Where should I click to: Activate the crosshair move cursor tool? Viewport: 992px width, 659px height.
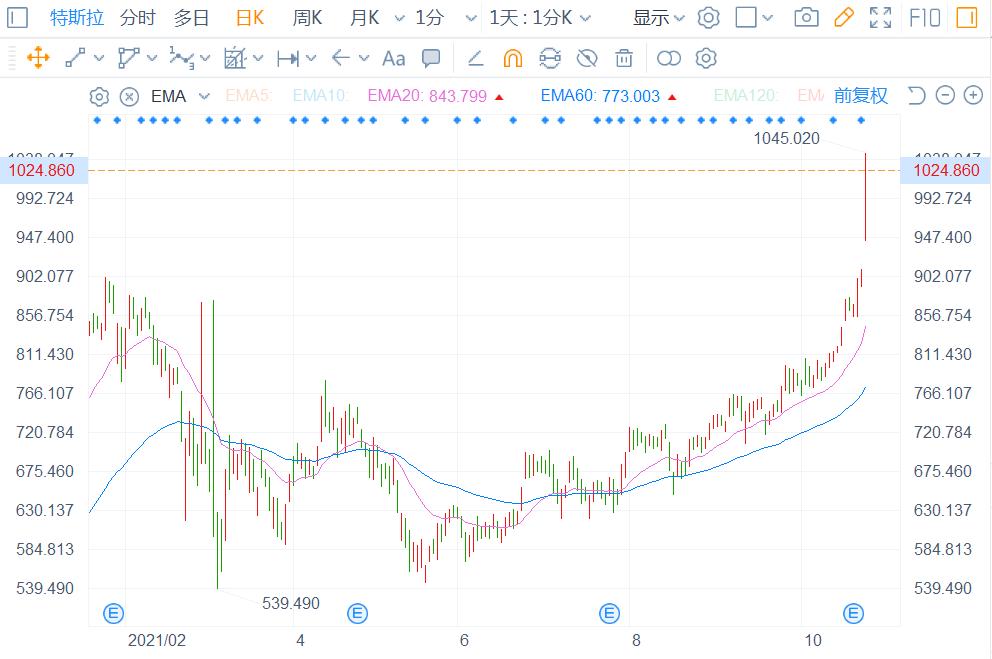tap(38, 58)
